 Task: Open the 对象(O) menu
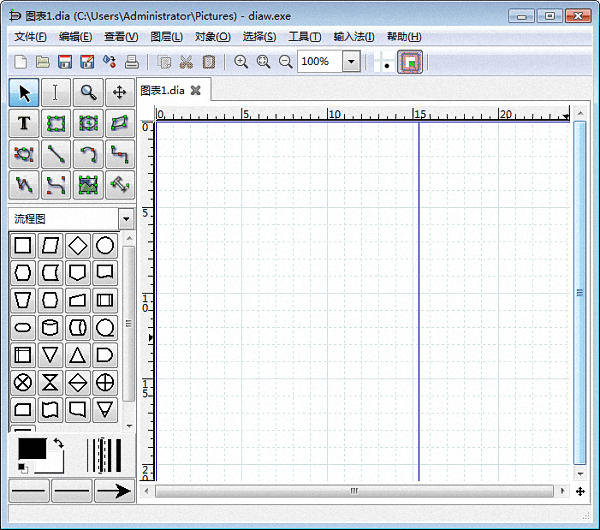(212, 37)
